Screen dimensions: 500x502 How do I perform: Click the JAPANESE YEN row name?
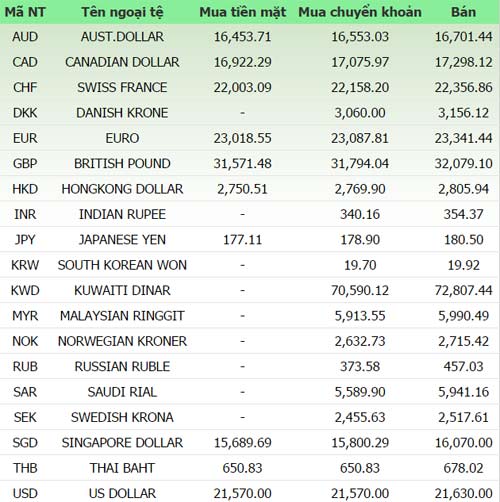pos(122,240)
